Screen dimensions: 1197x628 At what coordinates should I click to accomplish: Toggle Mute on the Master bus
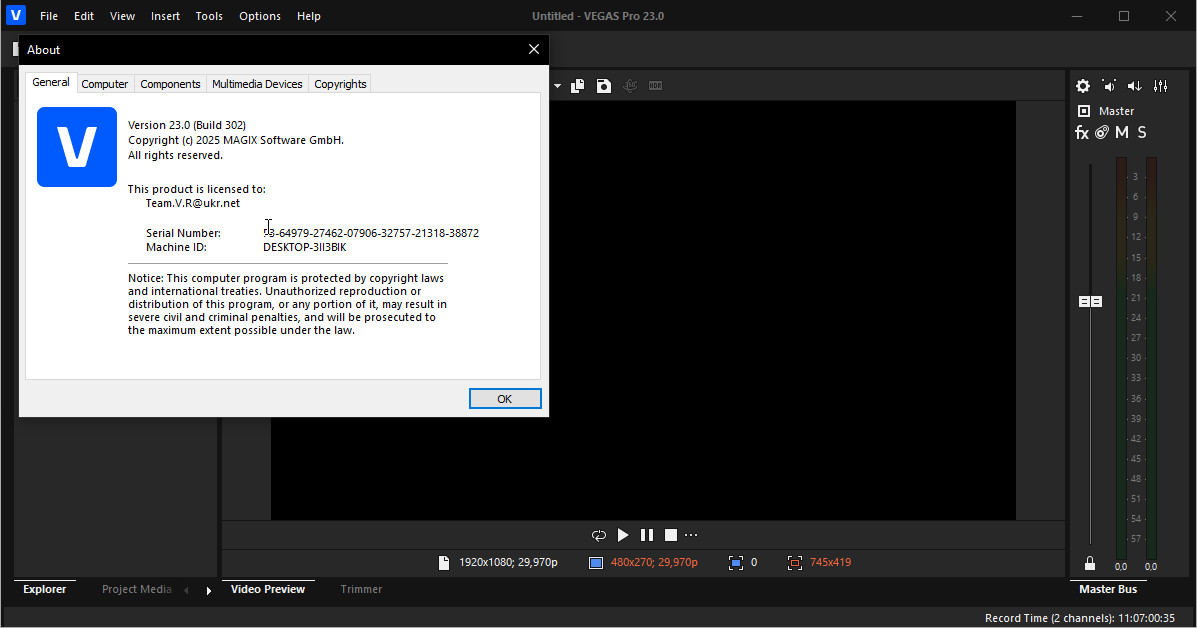point(1122,132)
